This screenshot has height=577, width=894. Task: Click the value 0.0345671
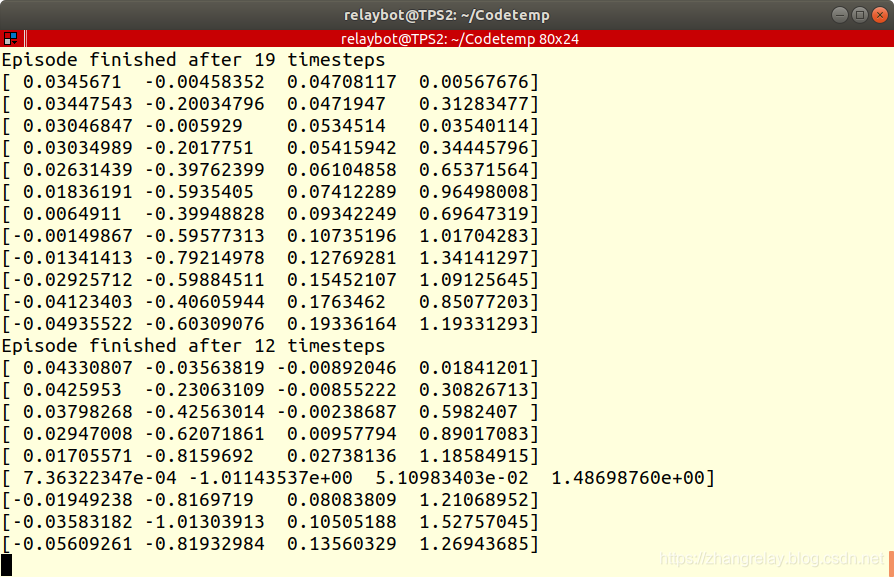click(72, 82)
